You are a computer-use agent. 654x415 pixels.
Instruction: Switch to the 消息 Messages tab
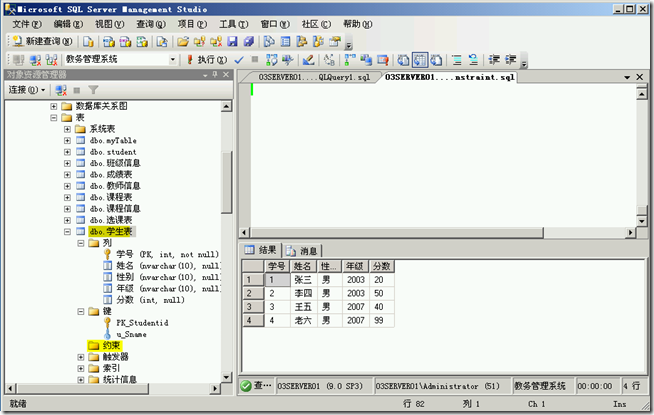[302, 251]
